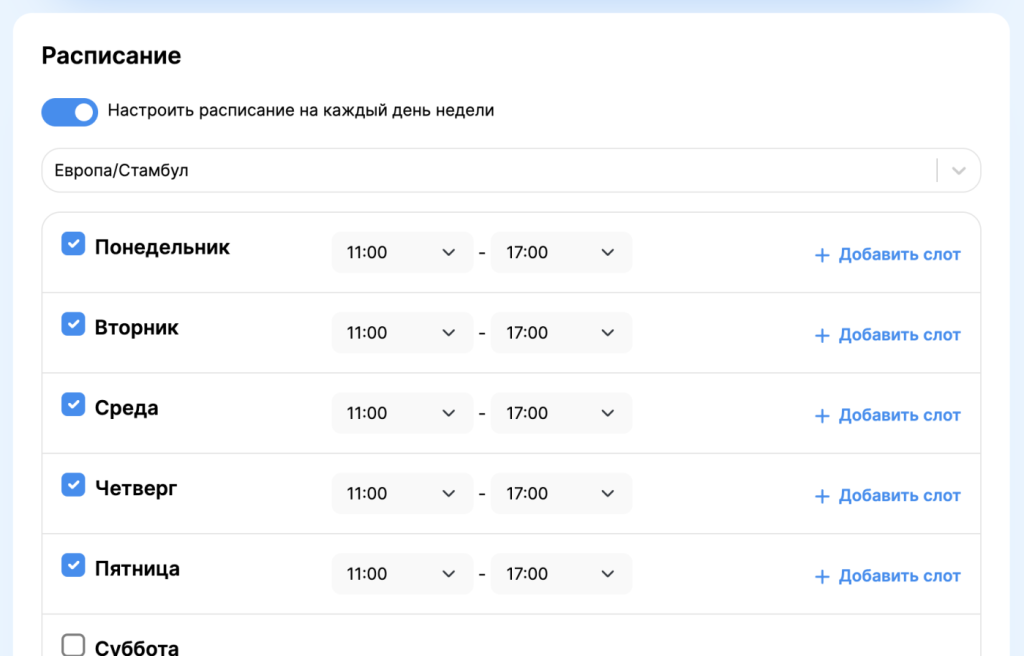Expand Вторник start time selector
The height and width of the screenshot is (656, 1024).
coord(402,333)
